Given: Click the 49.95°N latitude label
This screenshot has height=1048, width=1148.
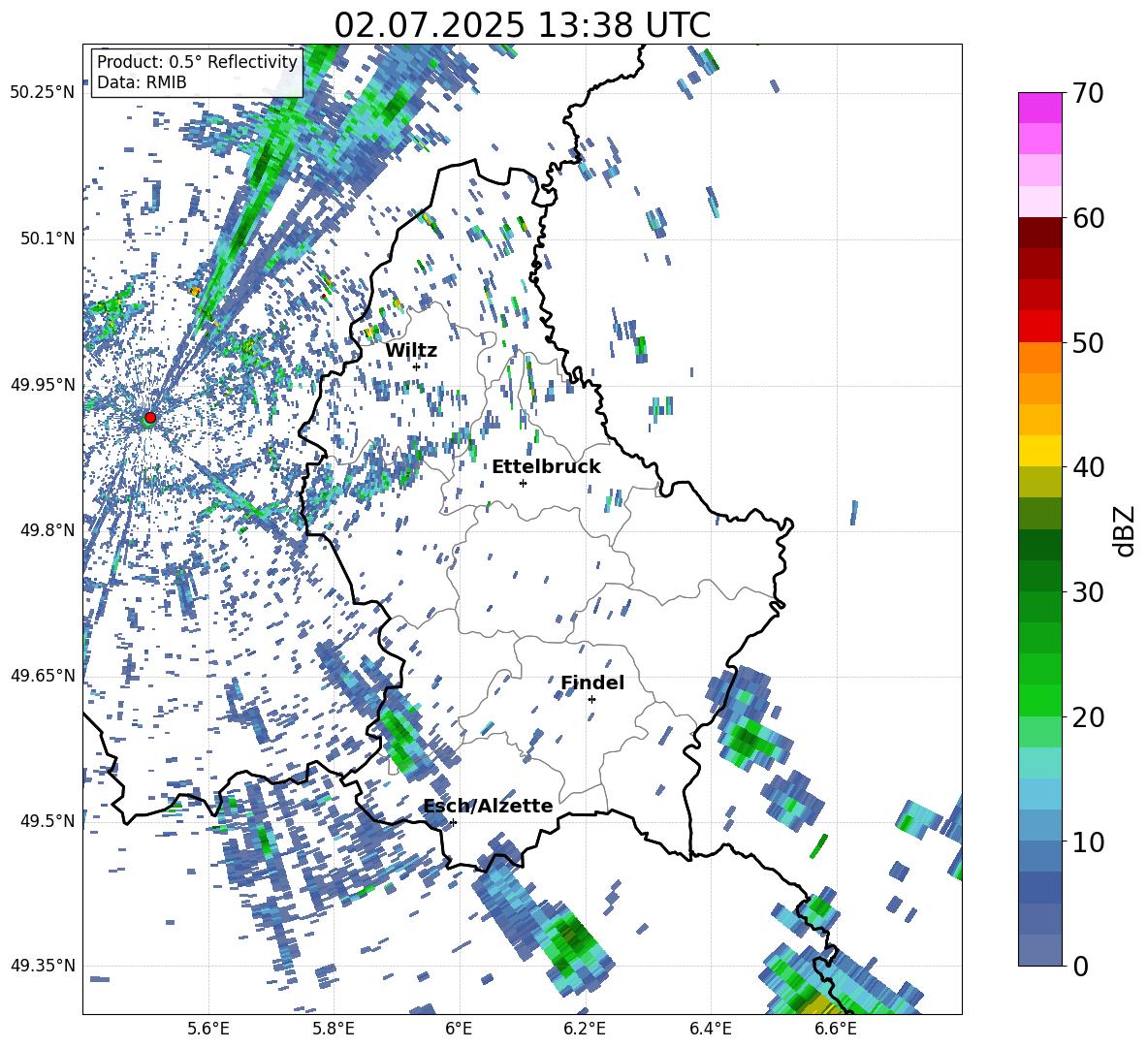Looking at the screenshot, I should click(x=43, y=384).
